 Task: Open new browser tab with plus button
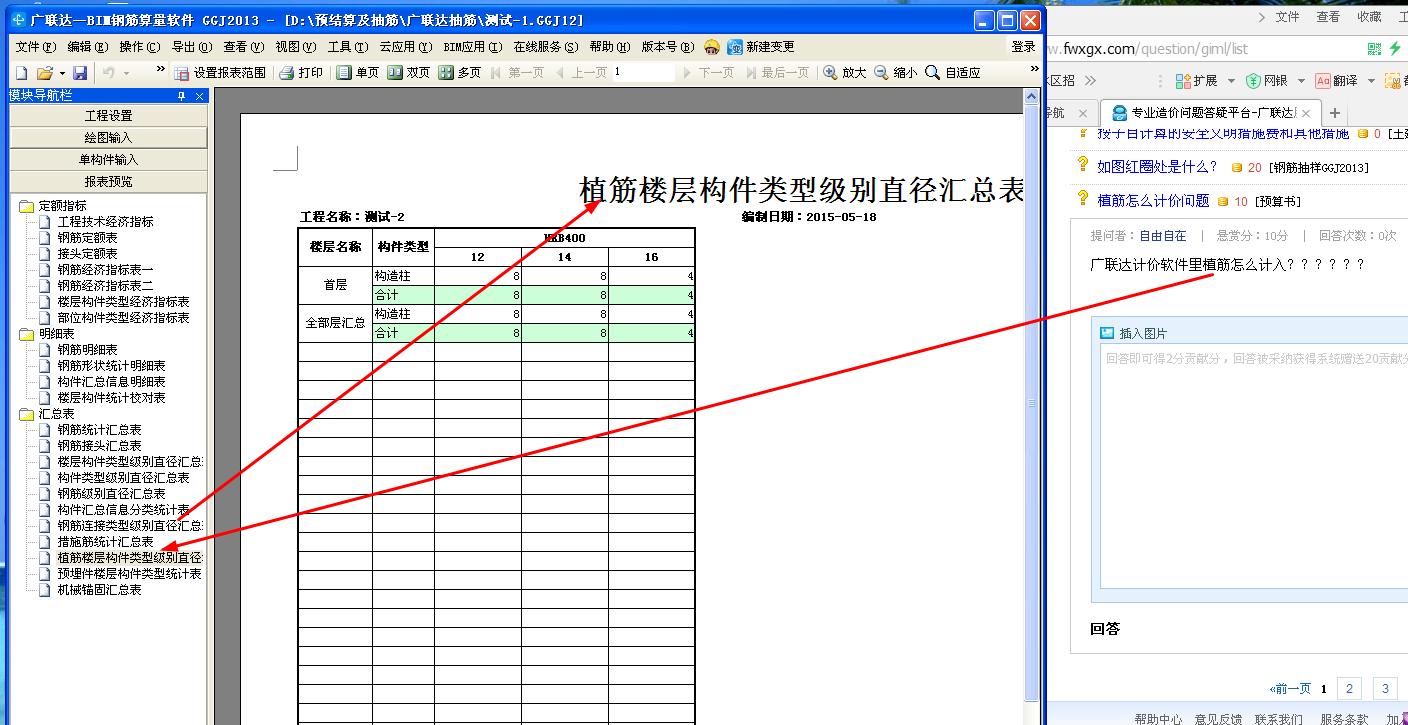[1335, 113]
